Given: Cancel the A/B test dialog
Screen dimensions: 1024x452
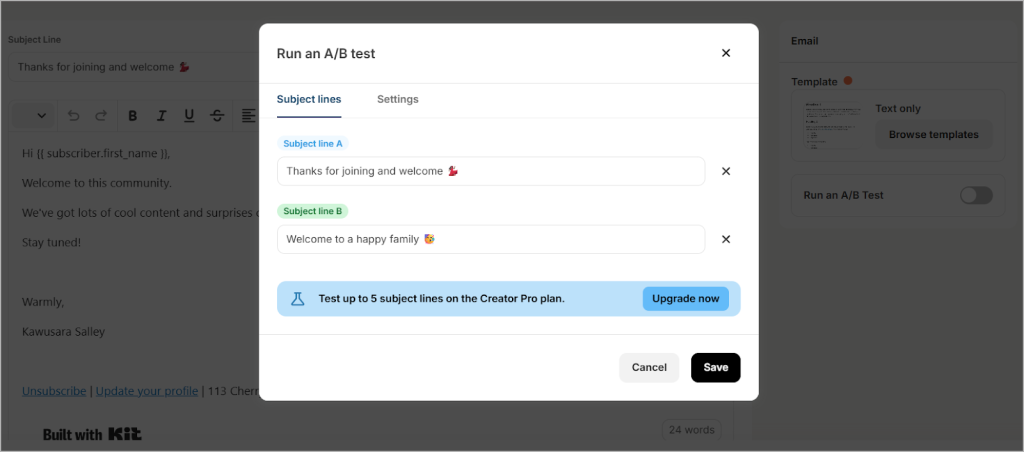Looking at the screenshot, I should (x=649, y=367).
